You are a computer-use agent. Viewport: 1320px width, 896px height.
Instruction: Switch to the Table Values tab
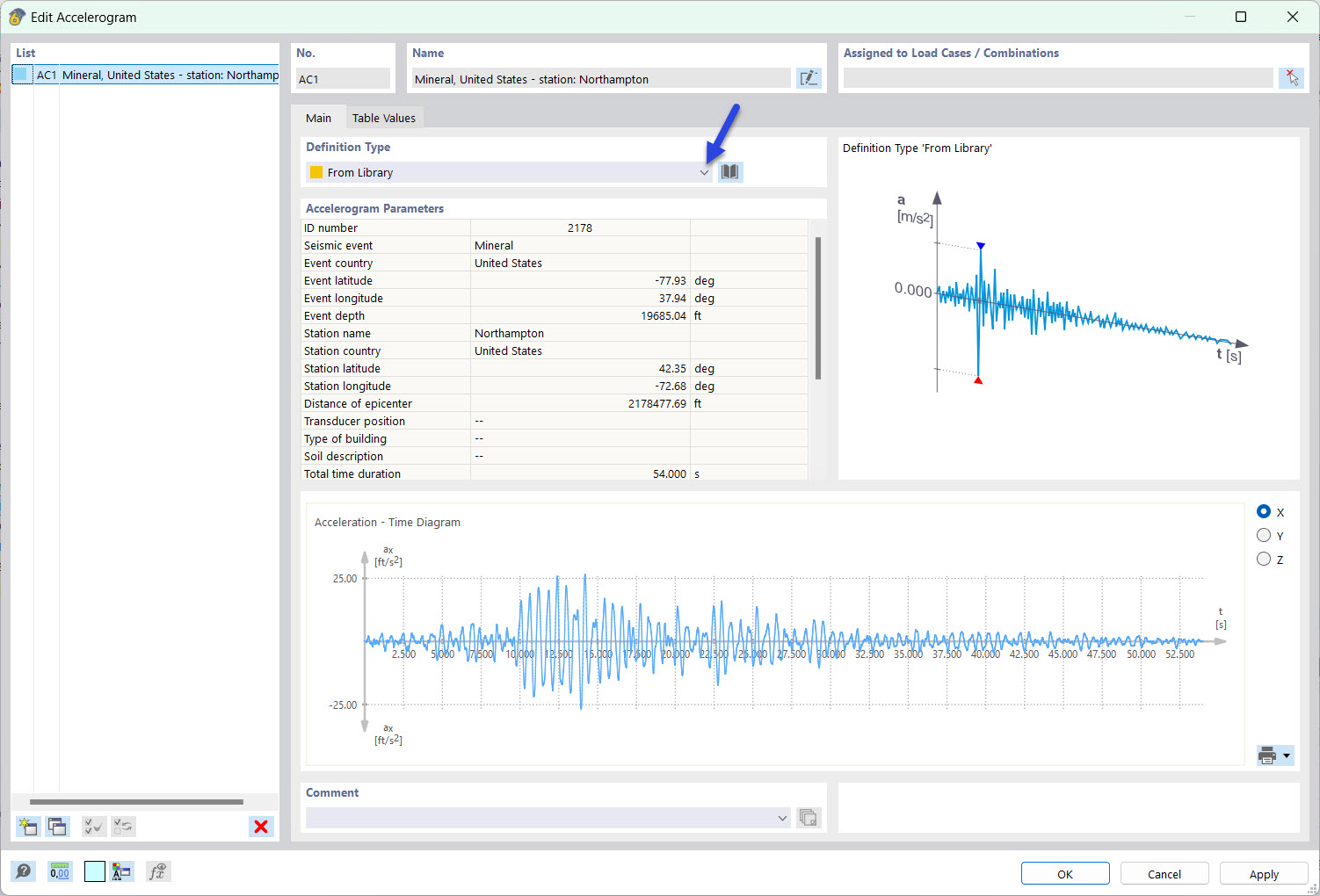pyautogui.click(x=384, y=117)
